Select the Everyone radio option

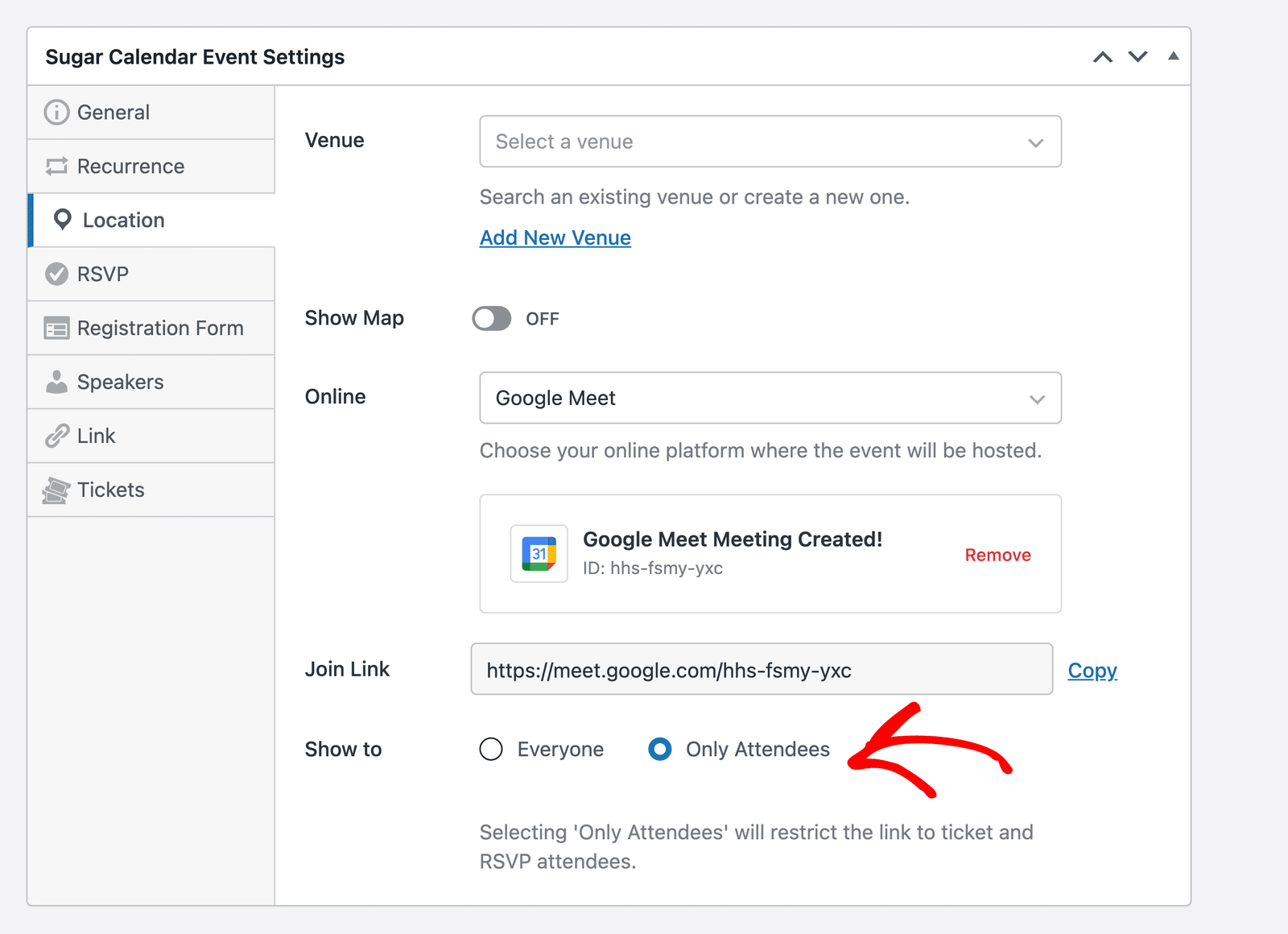(491, 750)
